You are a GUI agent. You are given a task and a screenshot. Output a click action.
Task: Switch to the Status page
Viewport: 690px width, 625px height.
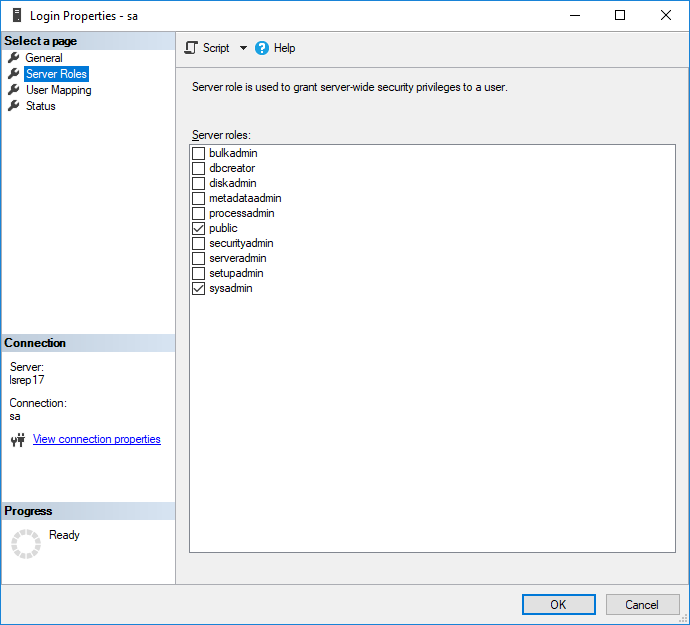41,106
